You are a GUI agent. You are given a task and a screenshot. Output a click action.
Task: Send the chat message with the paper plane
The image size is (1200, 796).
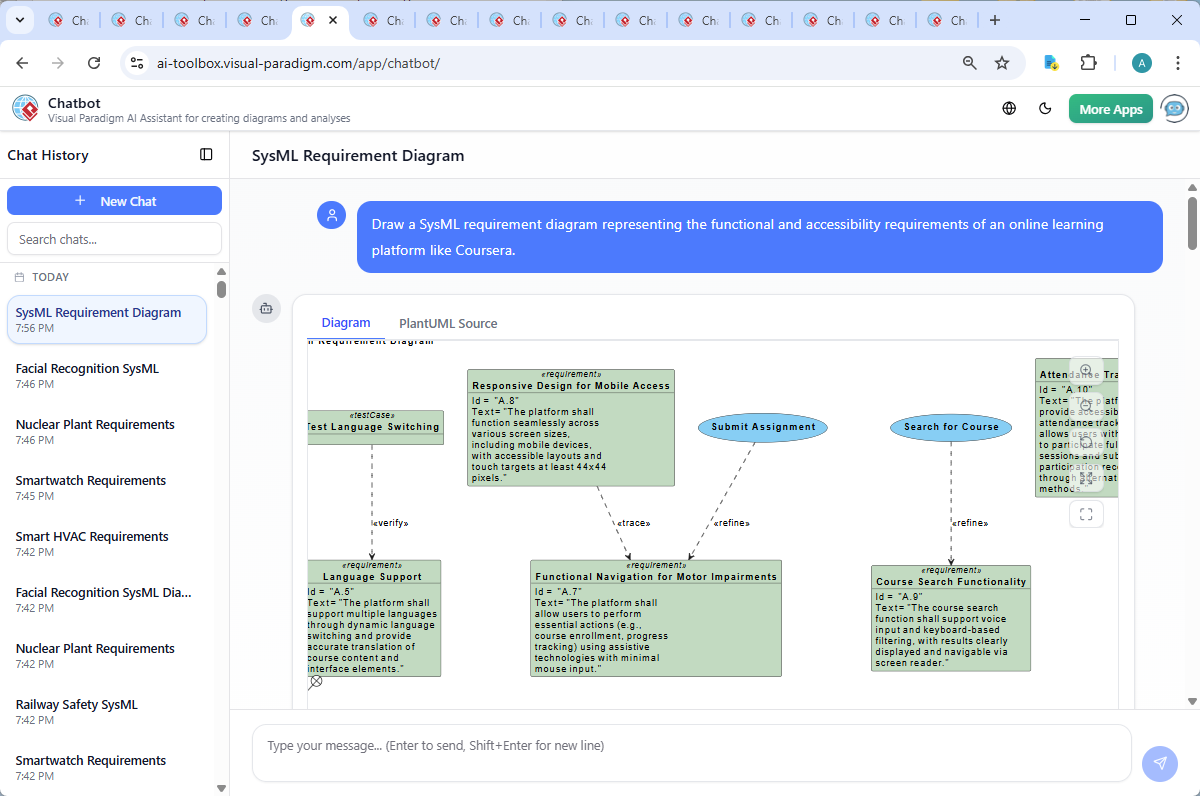coord(1159,763)
